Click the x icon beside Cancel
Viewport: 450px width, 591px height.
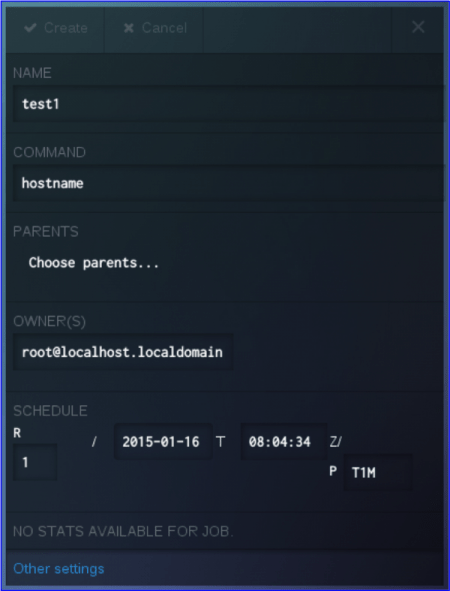[x=129, y=28]
